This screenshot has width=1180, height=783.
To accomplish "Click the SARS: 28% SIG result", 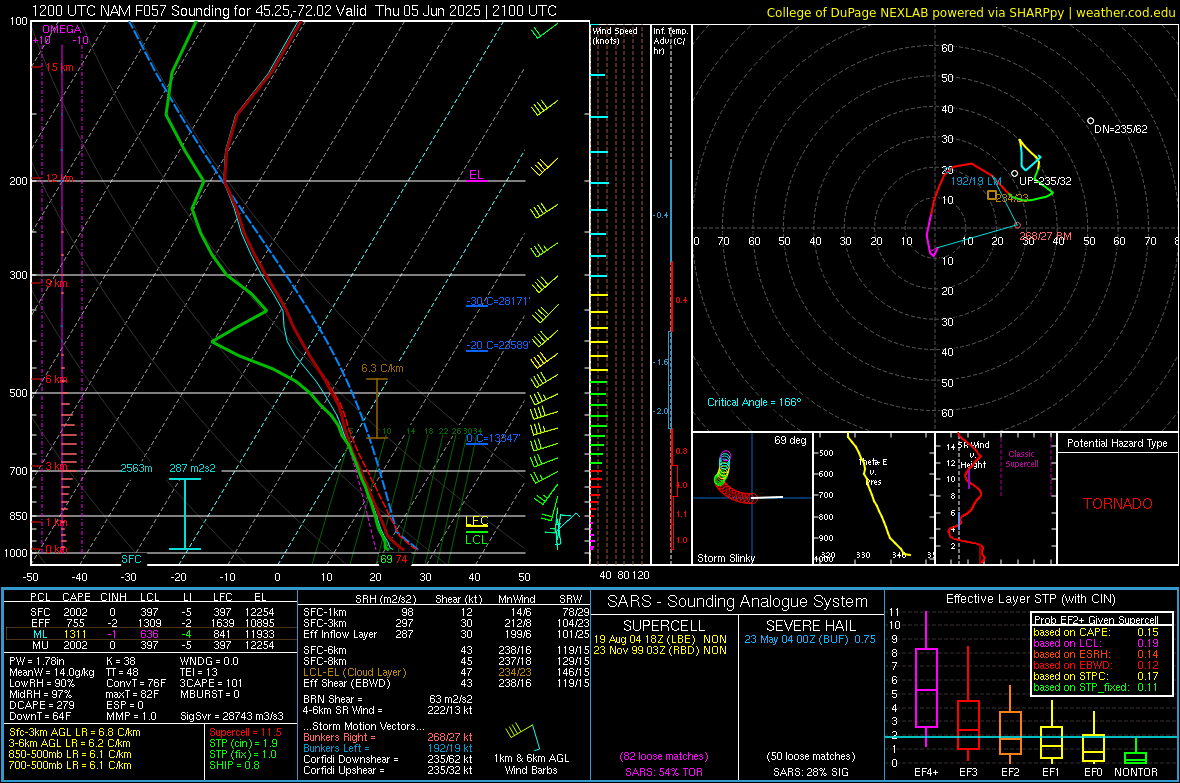I will click(x=810, y=772).
